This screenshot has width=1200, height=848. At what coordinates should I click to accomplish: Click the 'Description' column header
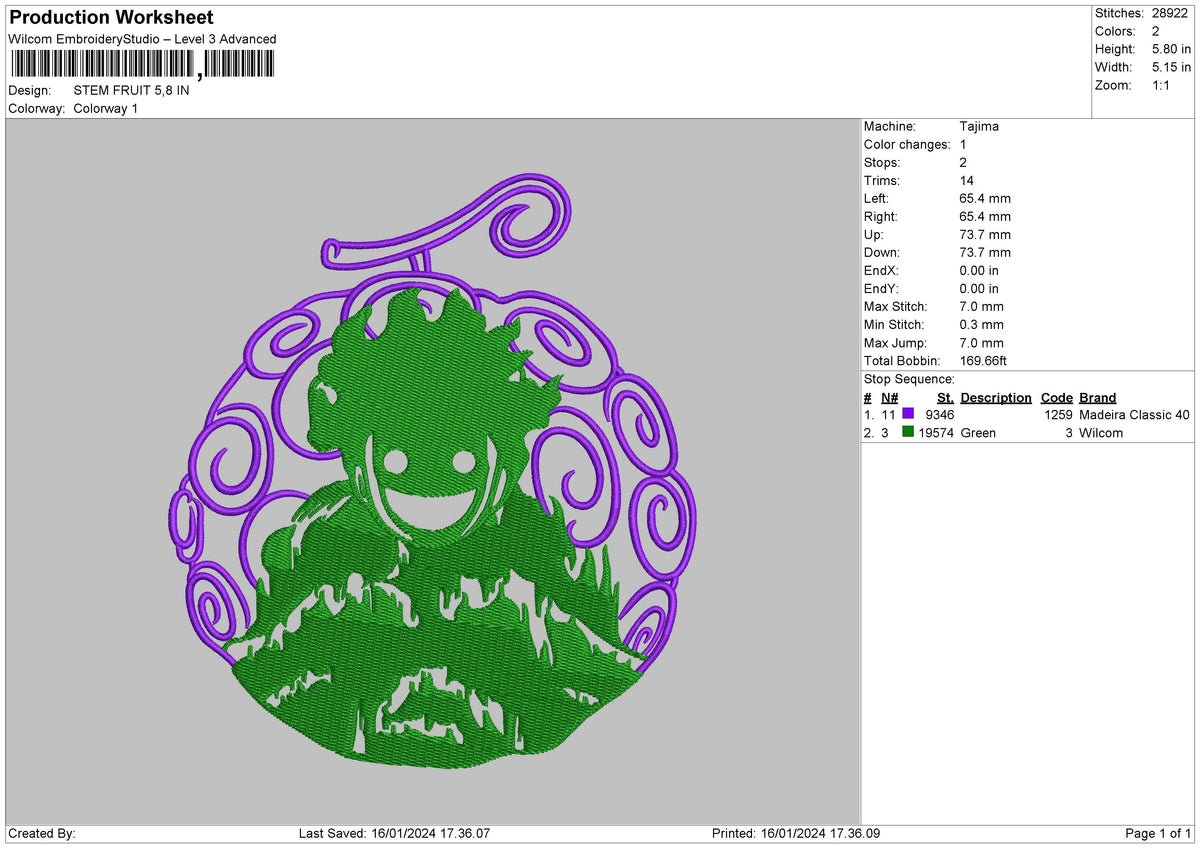996,397
